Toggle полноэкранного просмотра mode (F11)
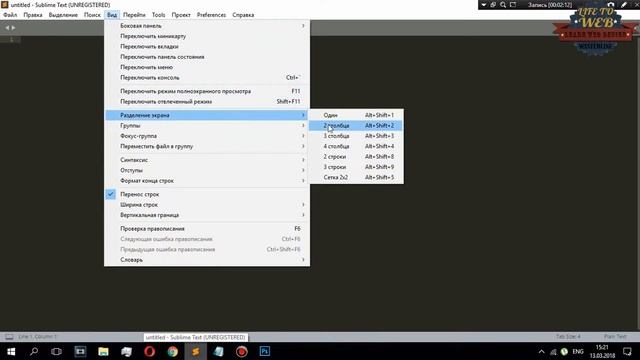This screenshot has width=640, height=360. [x=207, y=91]
